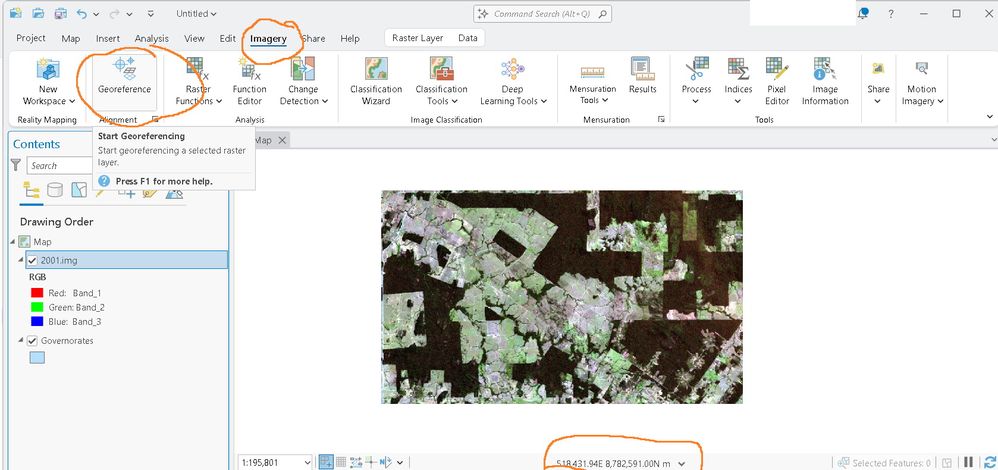
Task: Toggle Governorates layer visibility checkbox
Action: (32, 341)
